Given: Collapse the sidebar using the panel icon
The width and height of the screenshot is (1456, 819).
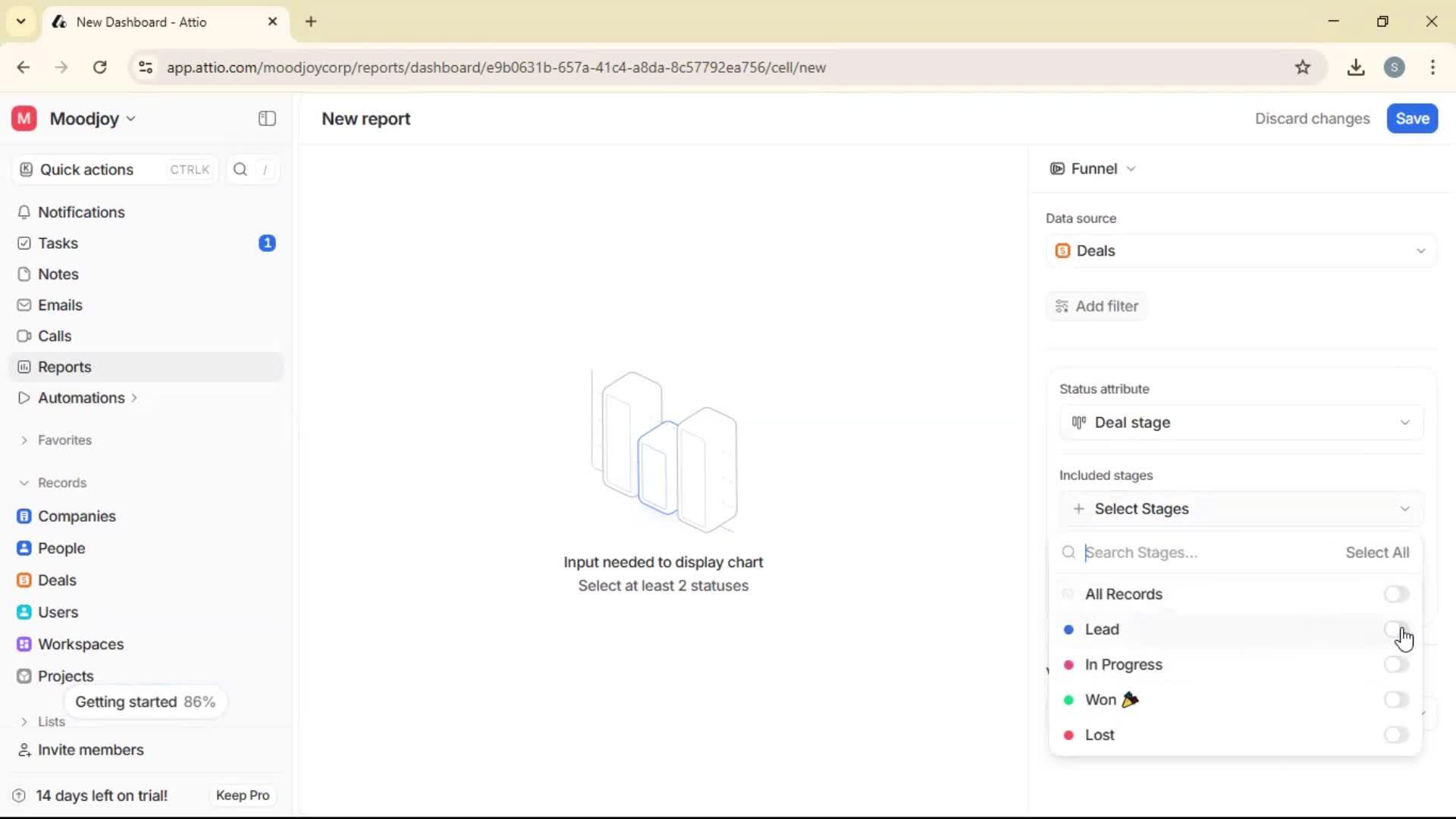Looking at the screenshot, I should coord(266,118).
